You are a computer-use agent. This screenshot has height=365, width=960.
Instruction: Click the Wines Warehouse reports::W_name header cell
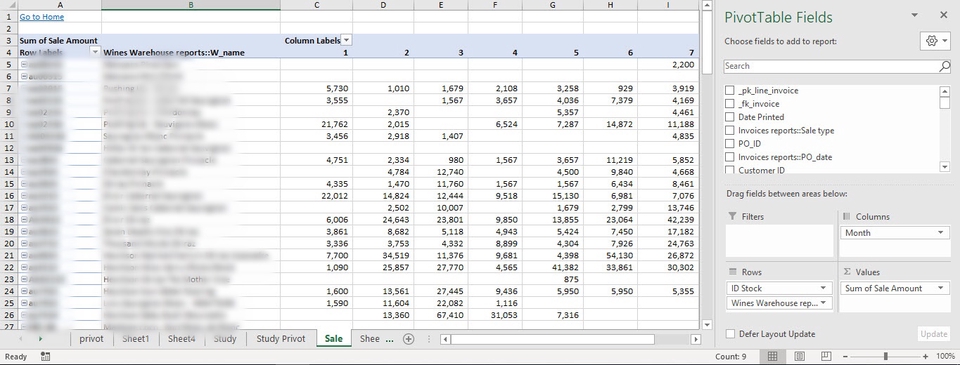pyautogui.click(x=191, y=53)
